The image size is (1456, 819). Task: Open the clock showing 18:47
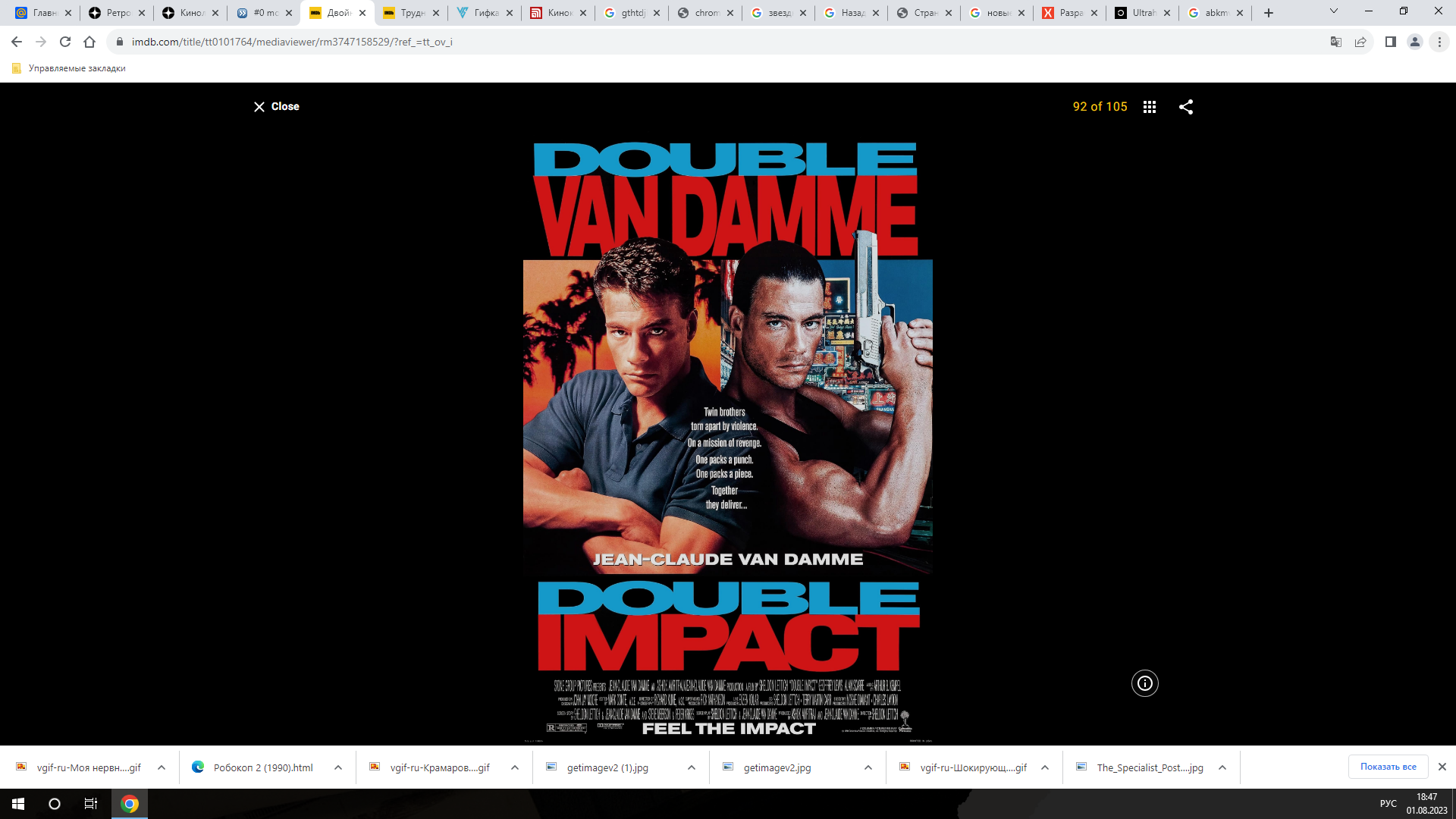[1427, 804]
